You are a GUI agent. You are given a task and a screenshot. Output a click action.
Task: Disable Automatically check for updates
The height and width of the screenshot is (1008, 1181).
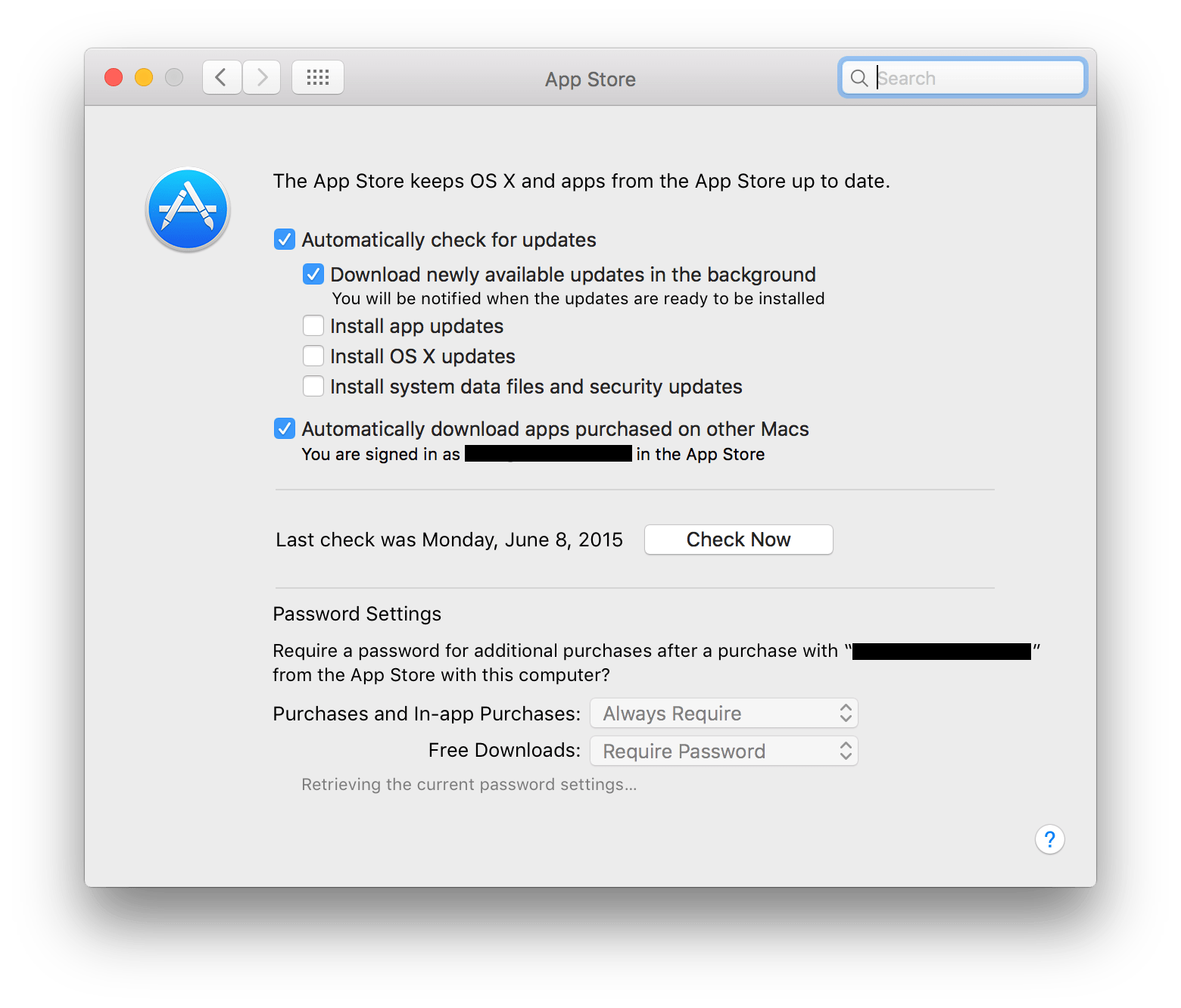click(285, 240)
